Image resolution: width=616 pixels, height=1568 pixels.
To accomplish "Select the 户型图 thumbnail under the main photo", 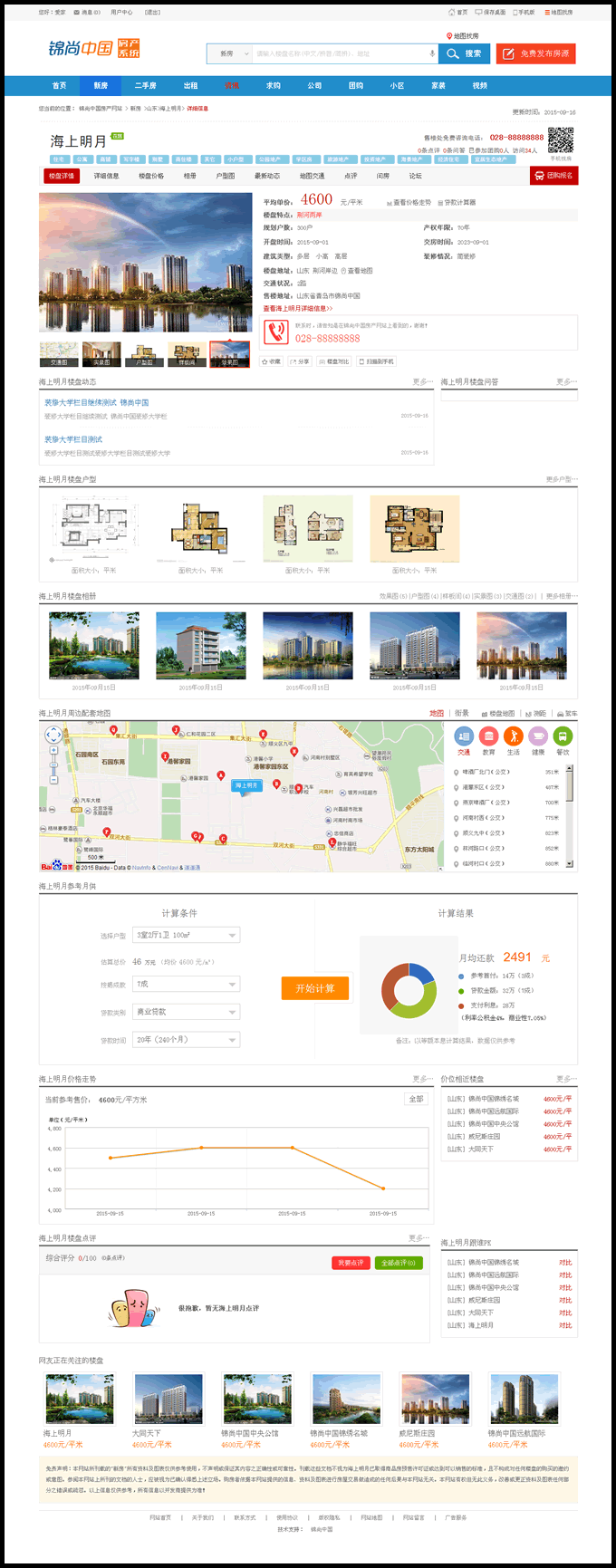I will click(x=145, y=354).
